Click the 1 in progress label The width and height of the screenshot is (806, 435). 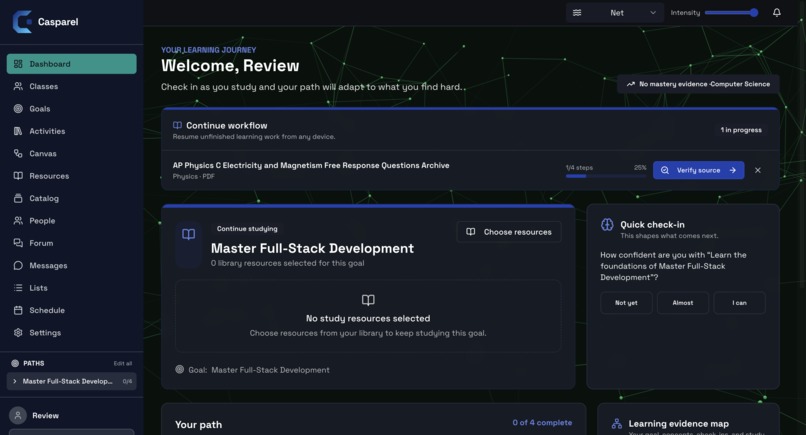click(741, 130)
